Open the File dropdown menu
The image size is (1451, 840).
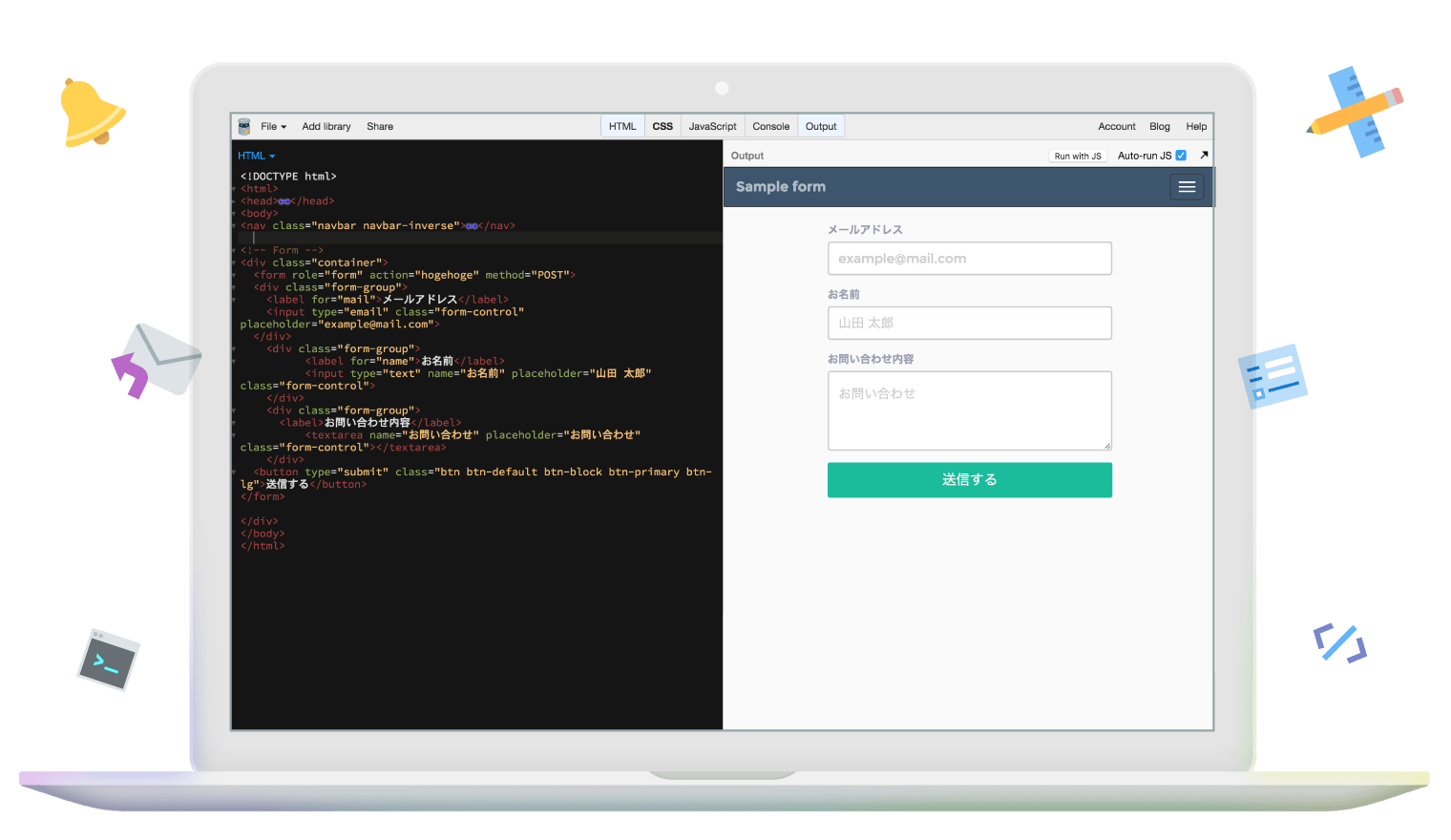(273, 126)
